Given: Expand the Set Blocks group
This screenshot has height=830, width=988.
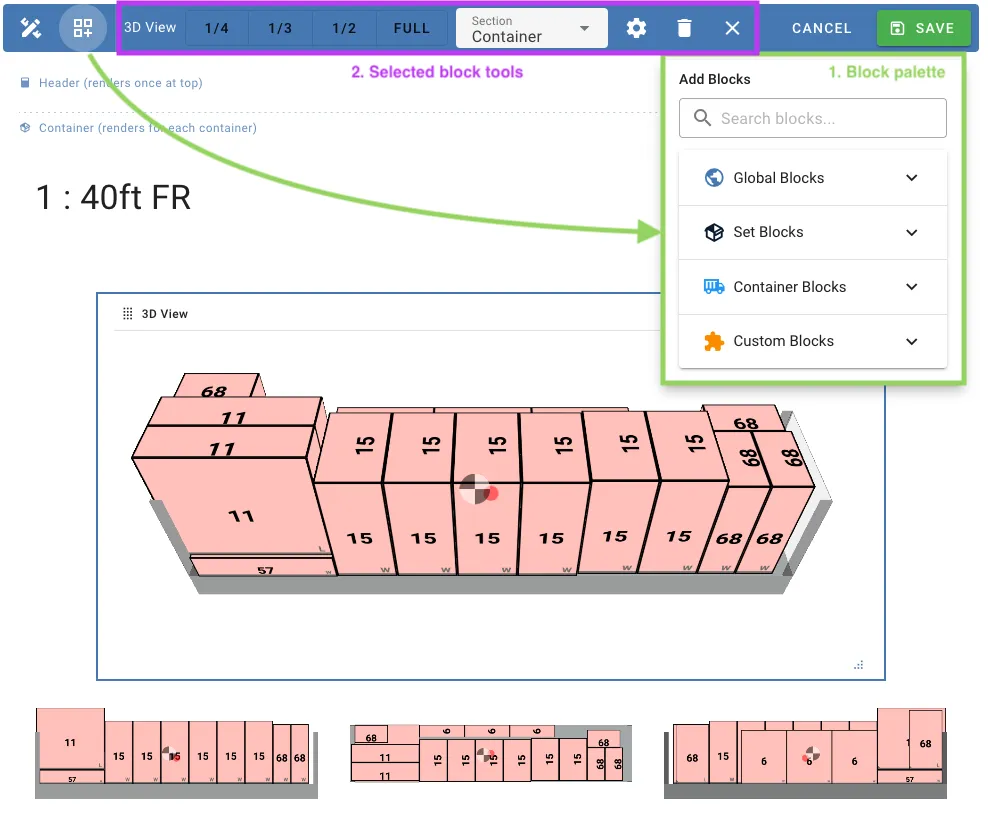Looking at the screenshot, I should (x=812, y=232).
